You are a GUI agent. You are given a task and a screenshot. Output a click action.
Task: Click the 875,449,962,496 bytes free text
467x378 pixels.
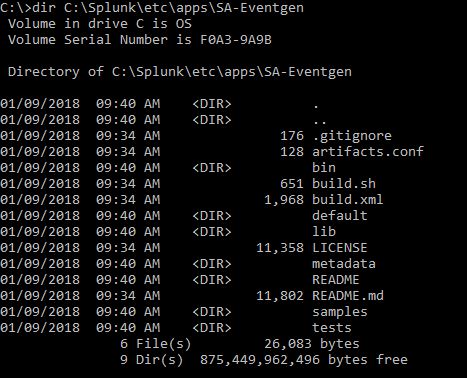tap(304, 360)
